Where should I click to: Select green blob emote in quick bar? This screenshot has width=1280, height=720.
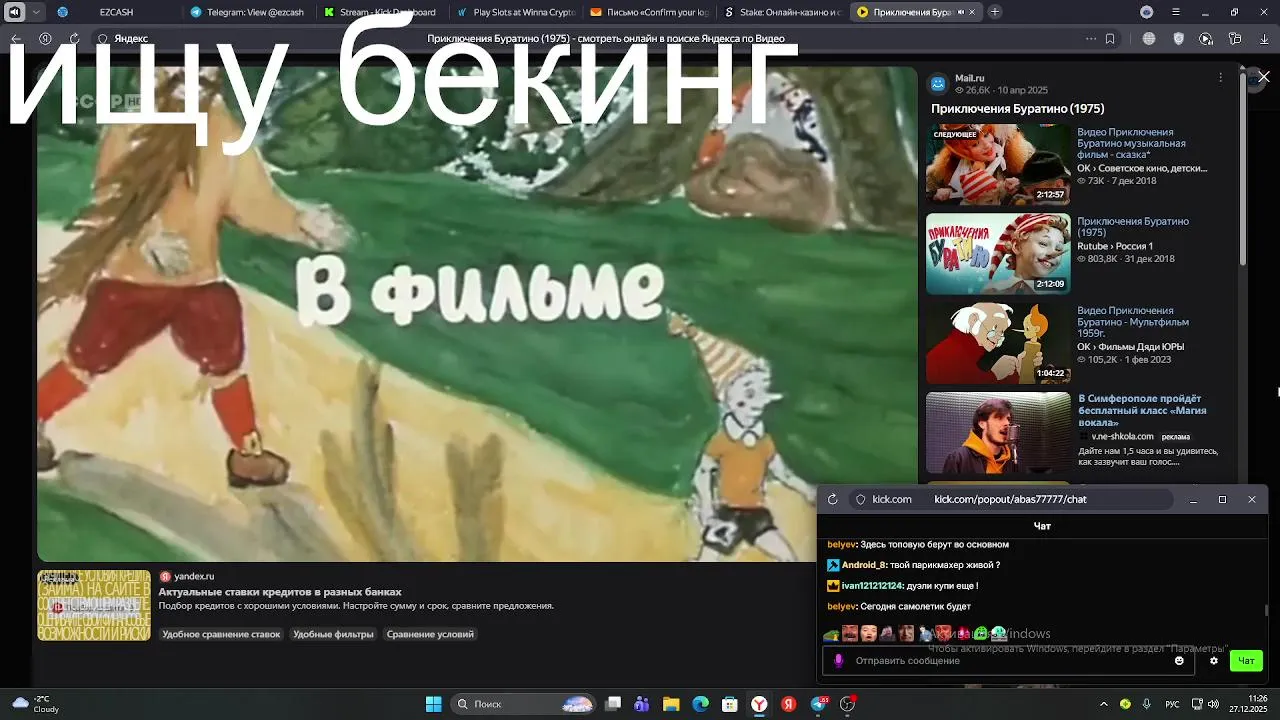(981, 633)
